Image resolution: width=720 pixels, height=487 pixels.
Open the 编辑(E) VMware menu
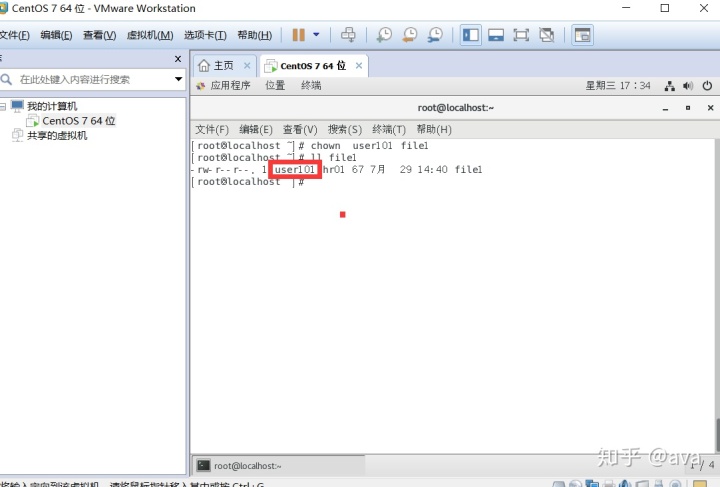coord(56,35)
